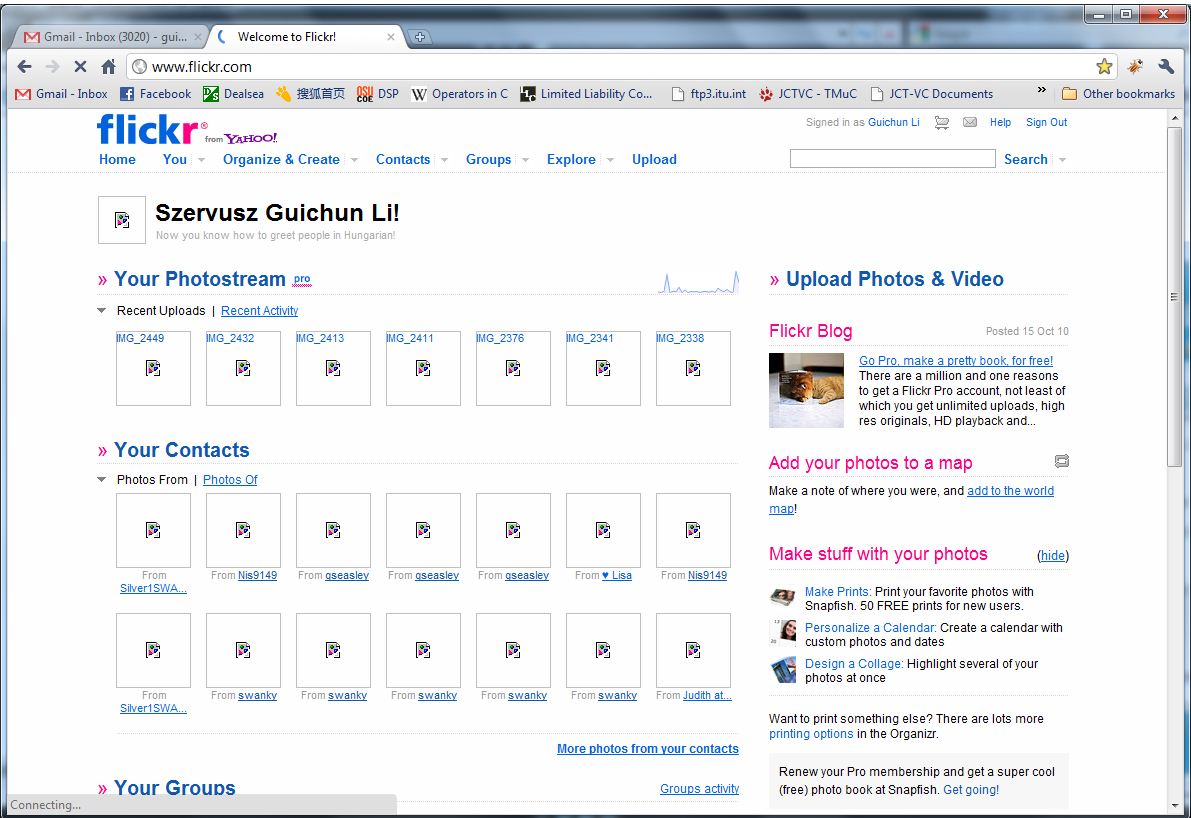The image size is (1191, 818).
Task: Open the Organize & Create menu
Action: (281, 159)
